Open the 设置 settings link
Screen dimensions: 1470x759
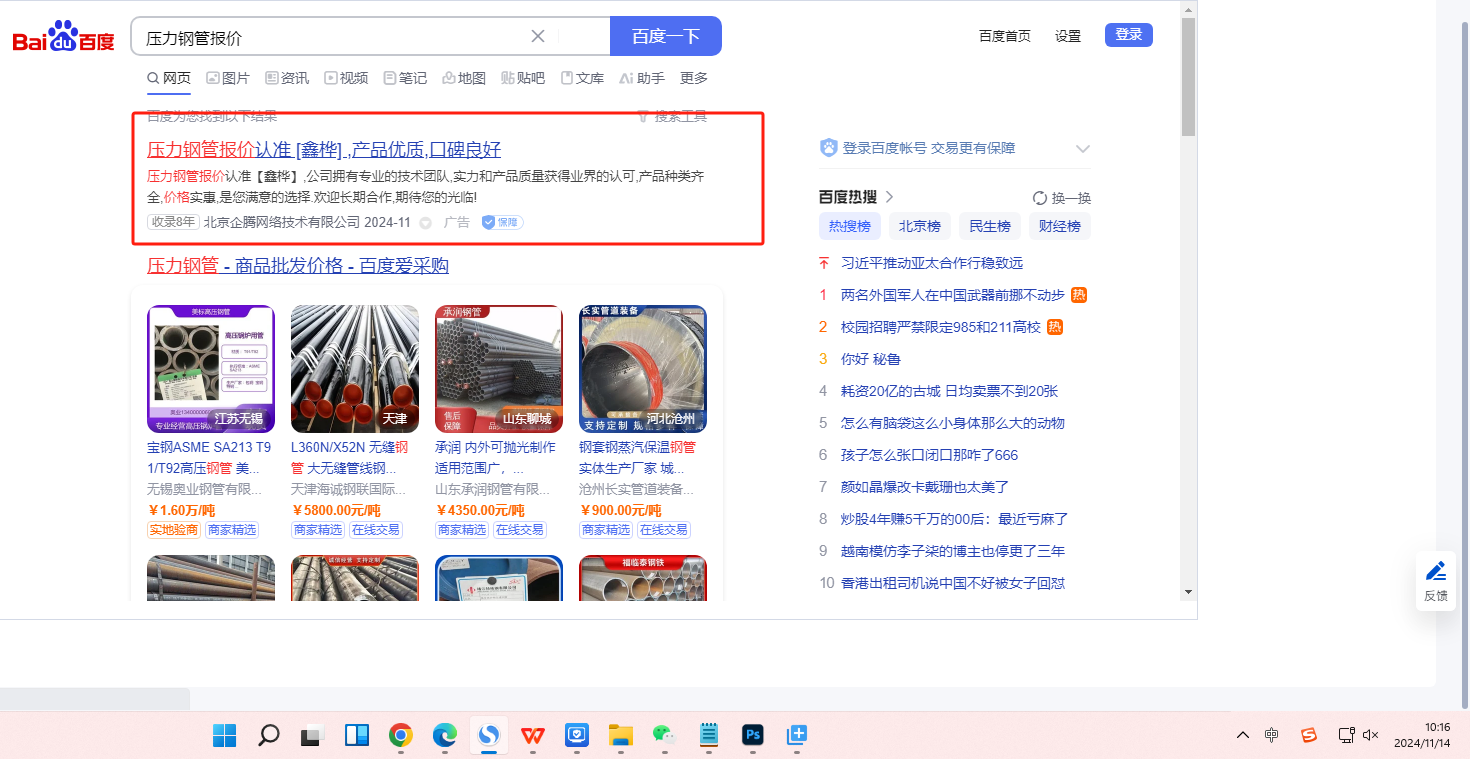(1068, 36)
